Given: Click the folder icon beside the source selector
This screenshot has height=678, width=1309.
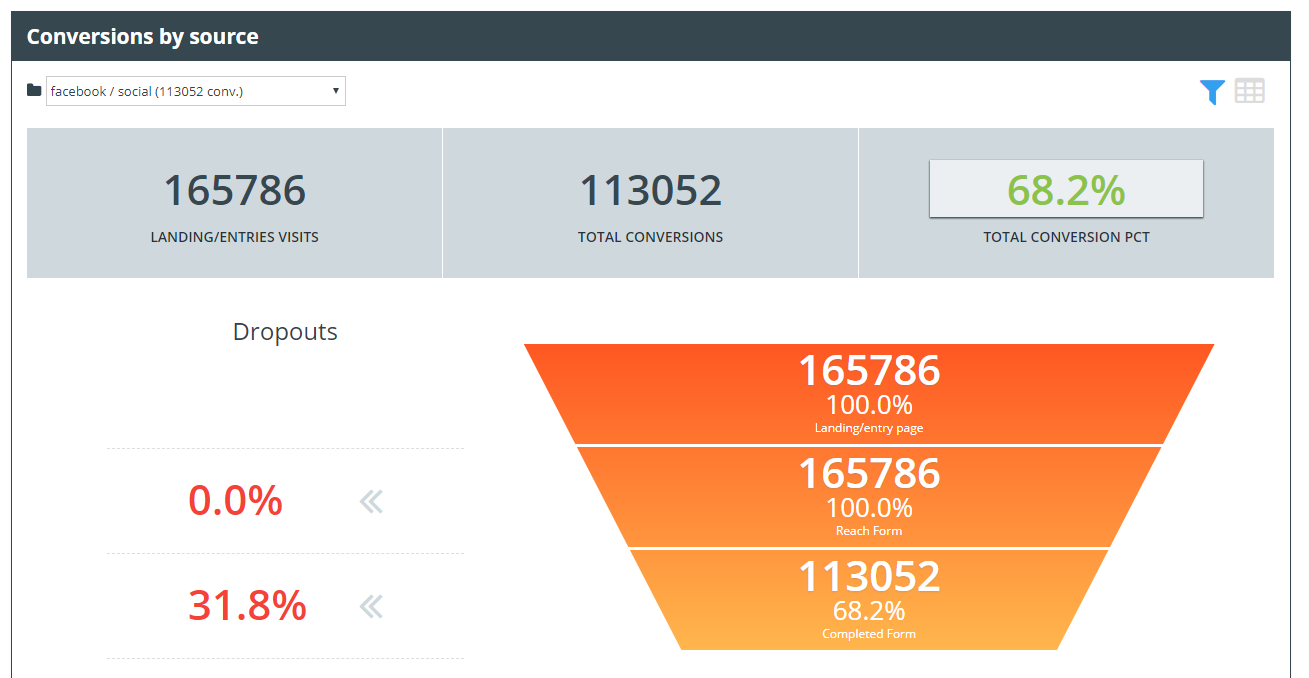Looking at the screenshot, I should click(x=34, y=91).
